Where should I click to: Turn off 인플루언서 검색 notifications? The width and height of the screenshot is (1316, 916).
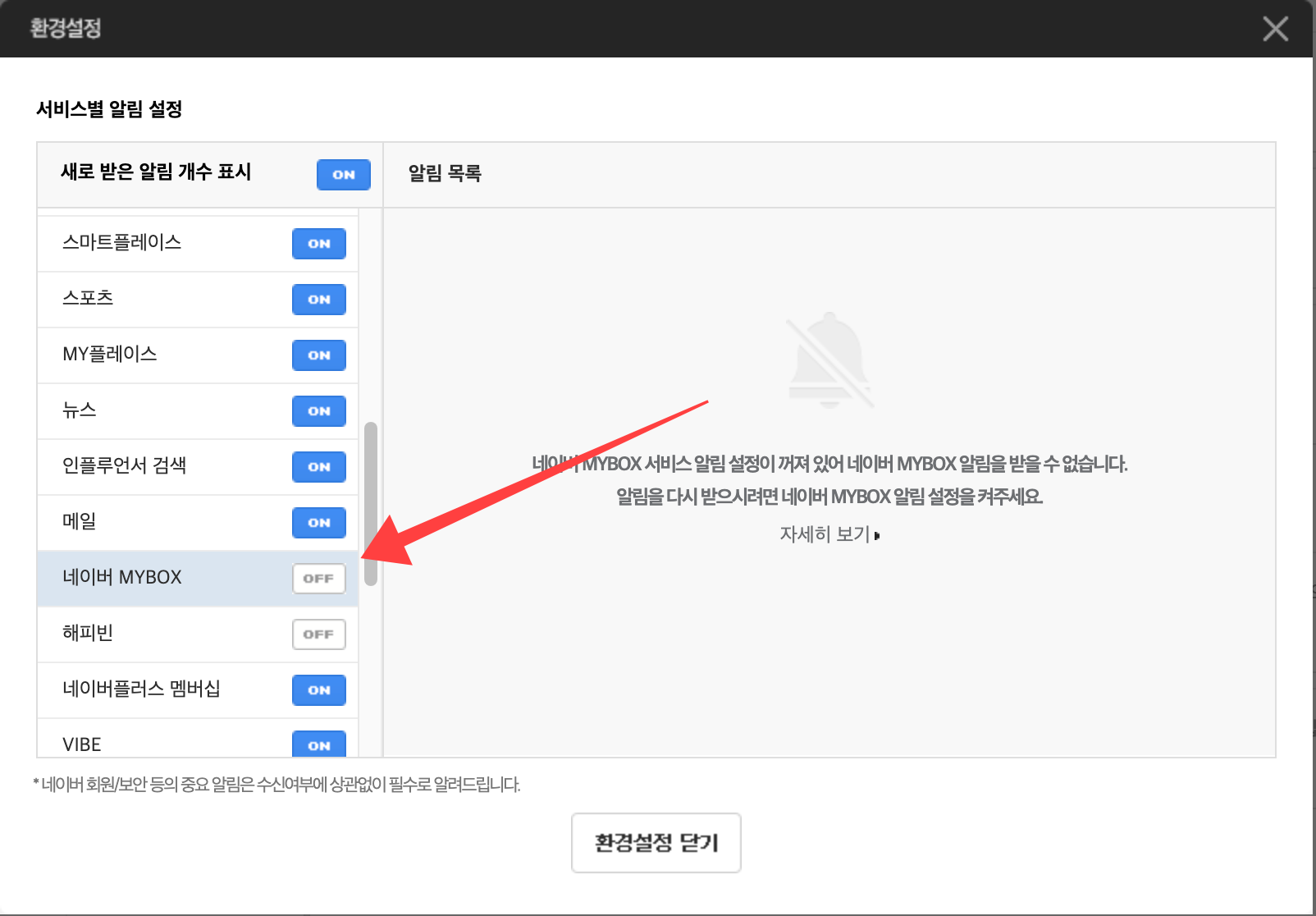click(x=319, y=467)
